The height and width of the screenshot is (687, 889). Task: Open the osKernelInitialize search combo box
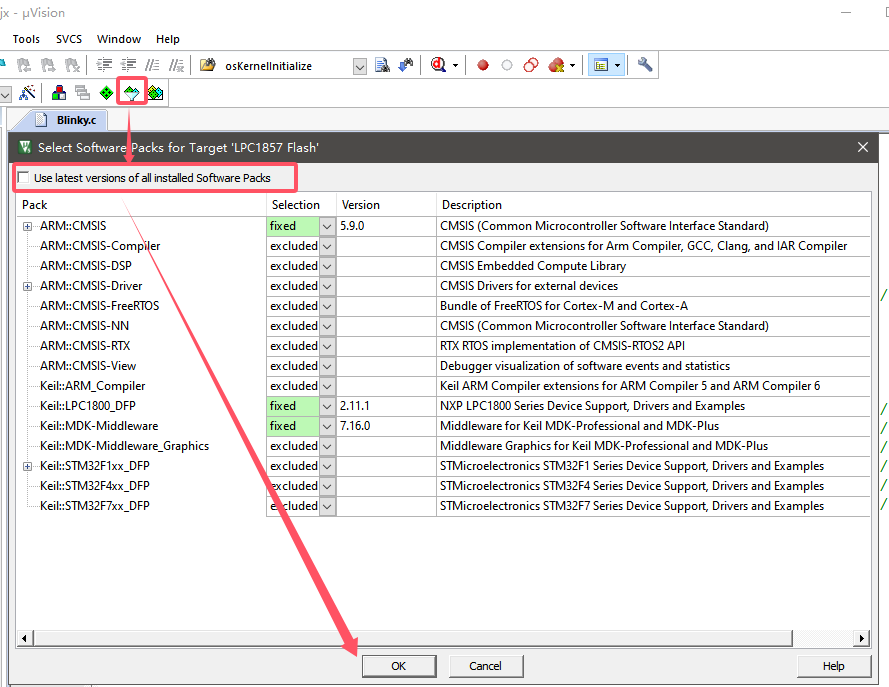360,66
